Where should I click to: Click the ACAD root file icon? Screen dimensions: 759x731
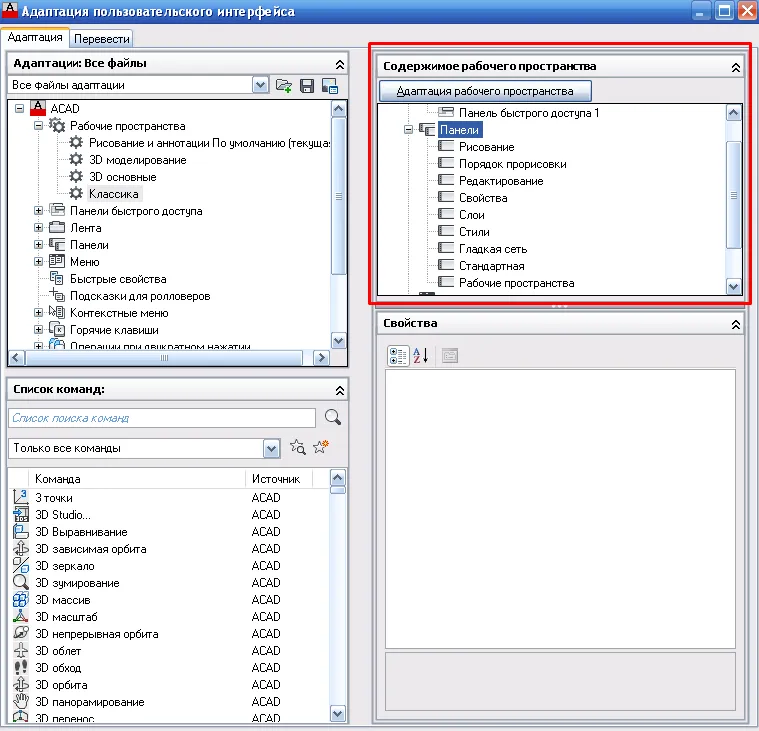[38, 108]
